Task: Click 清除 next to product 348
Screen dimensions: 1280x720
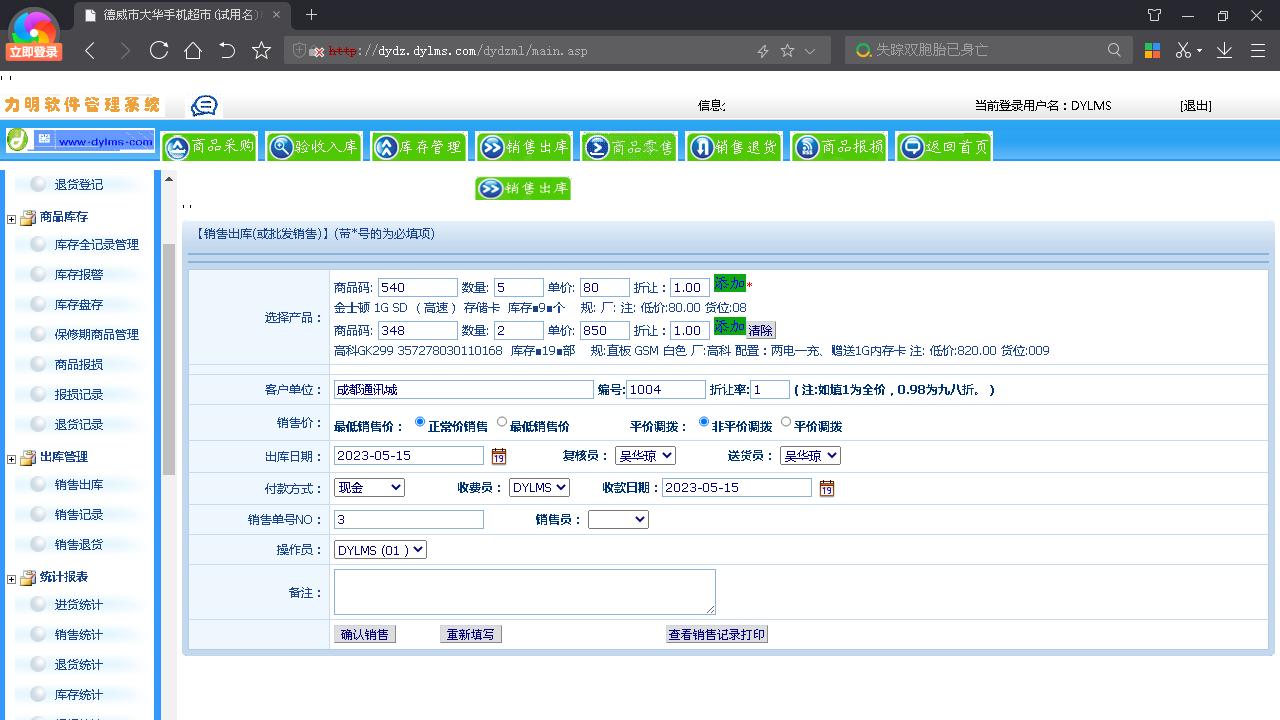Action: 759,330
